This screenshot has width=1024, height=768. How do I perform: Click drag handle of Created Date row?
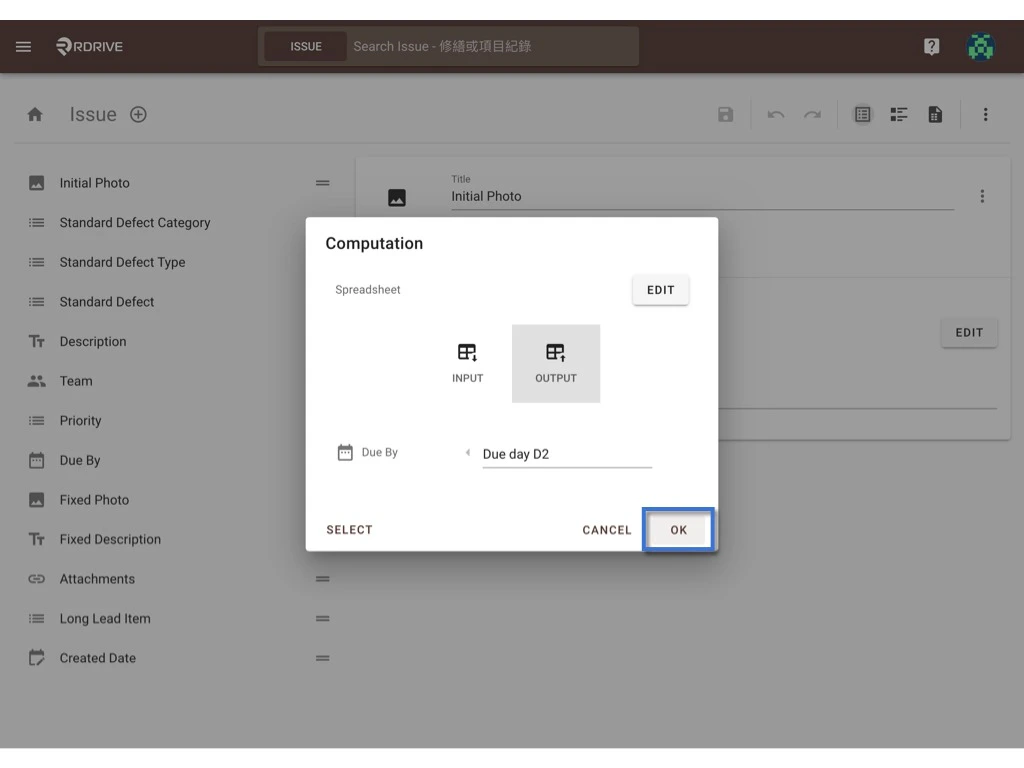323,658
